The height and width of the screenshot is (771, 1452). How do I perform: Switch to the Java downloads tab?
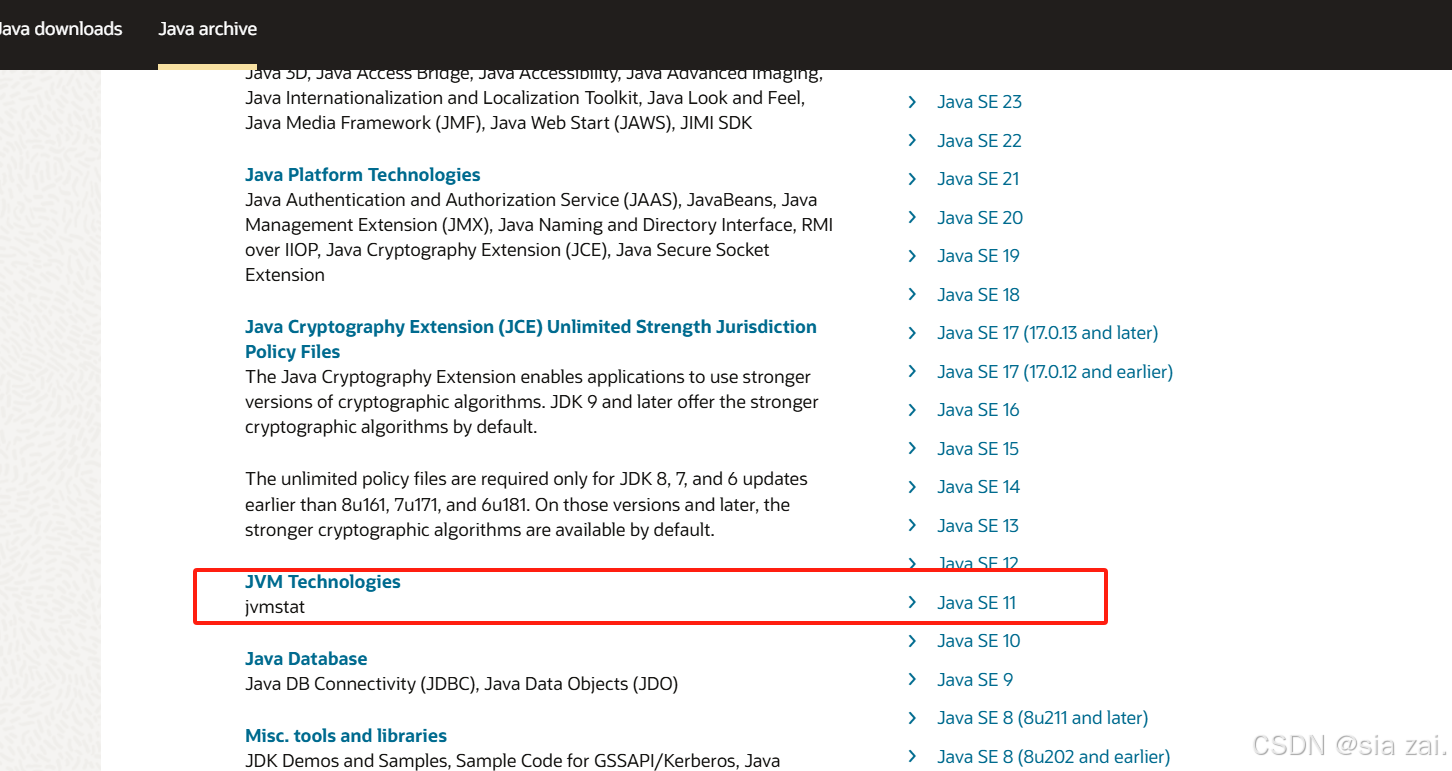click(61, 29)
